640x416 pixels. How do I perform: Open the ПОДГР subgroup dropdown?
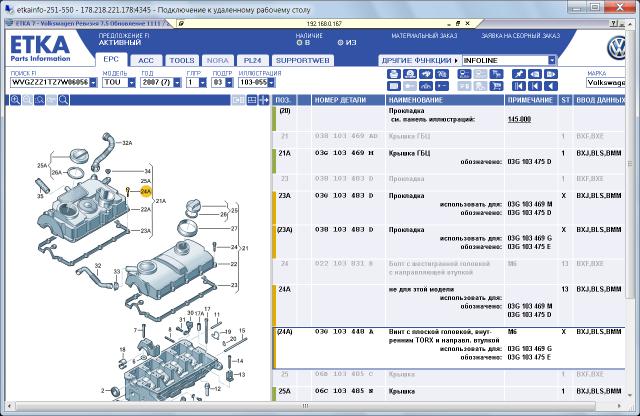tap(229, 82)
